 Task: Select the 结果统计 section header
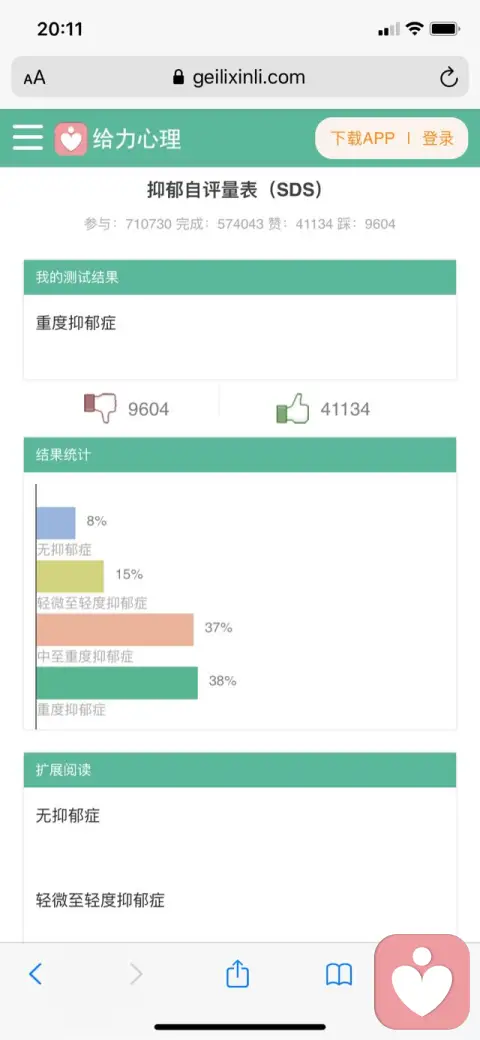(x=240, y=455)
